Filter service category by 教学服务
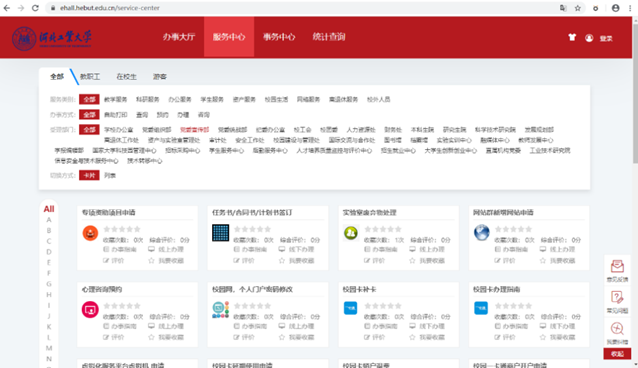Screen dimensions: 638x368 (x=116, y=99)
